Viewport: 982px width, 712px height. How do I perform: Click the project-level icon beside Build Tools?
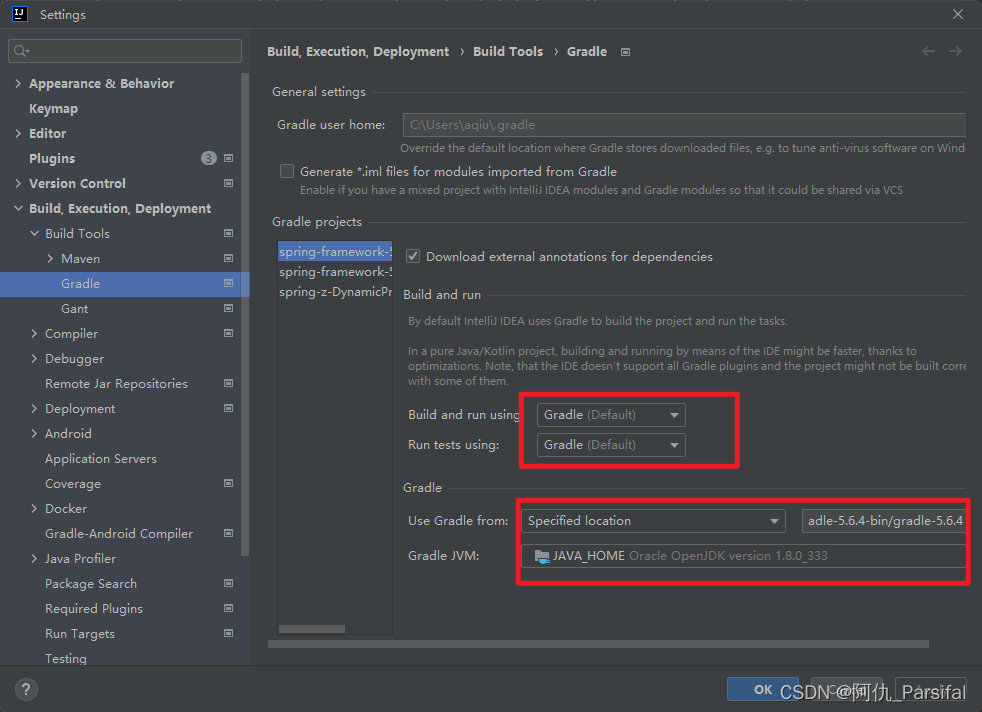point(229,234)
